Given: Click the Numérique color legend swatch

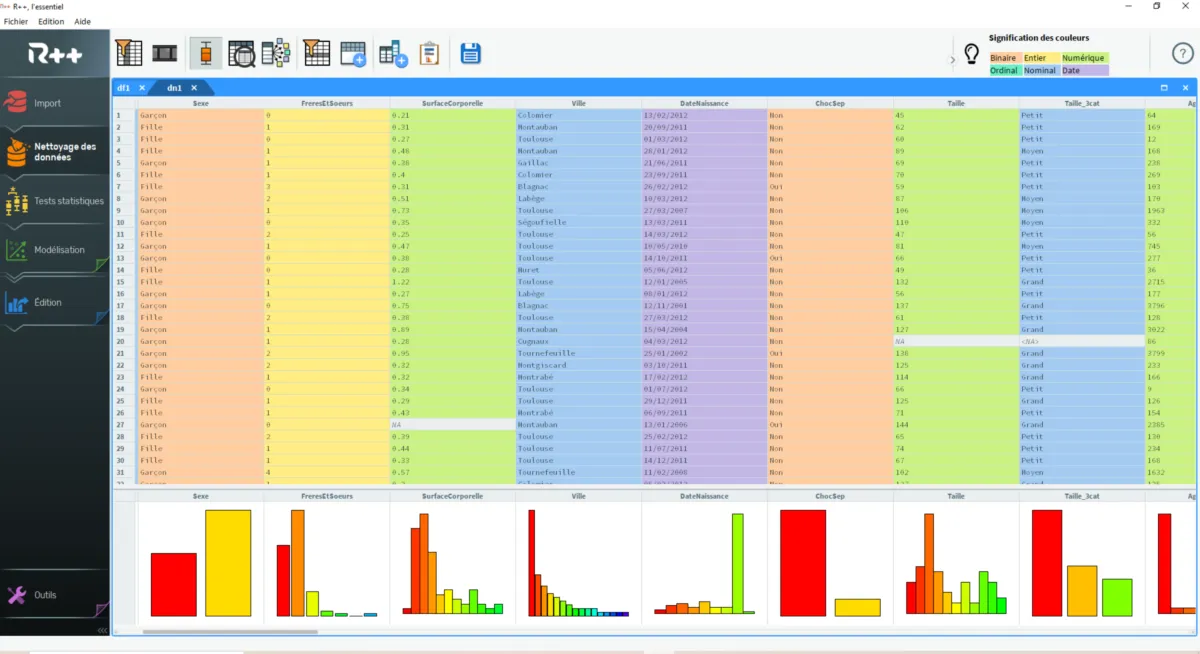Looking at the screenshot, I should coord(1083,58).
